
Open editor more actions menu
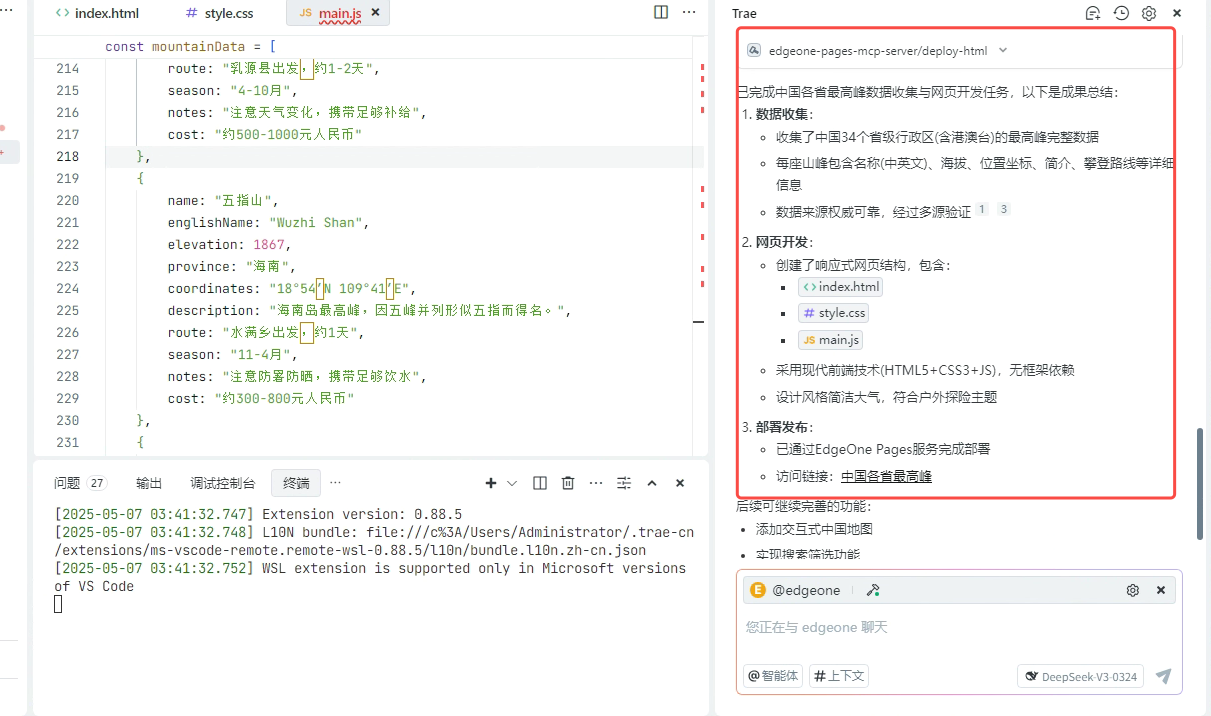click(689, 12)
